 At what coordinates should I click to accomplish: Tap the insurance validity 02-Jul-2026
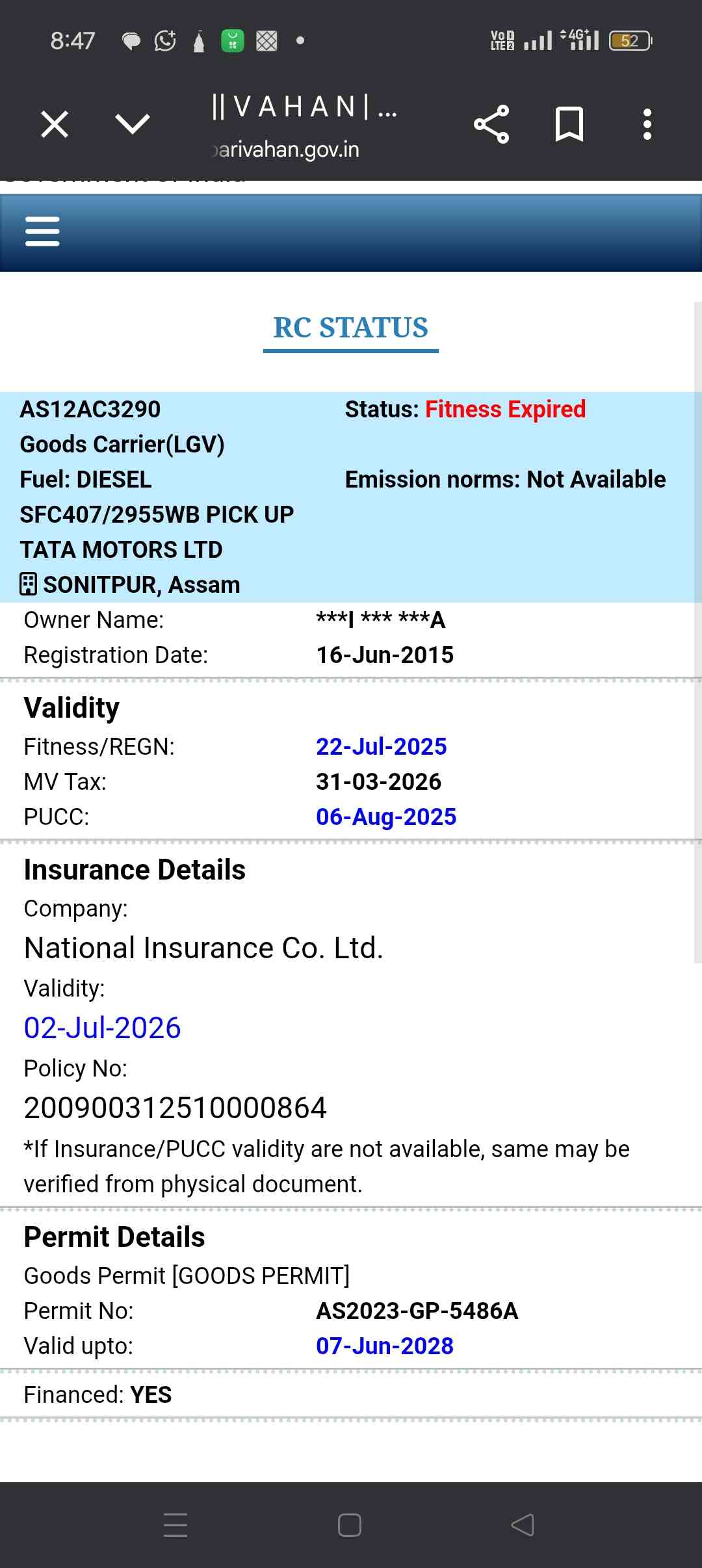click(x=102, y=1028)
